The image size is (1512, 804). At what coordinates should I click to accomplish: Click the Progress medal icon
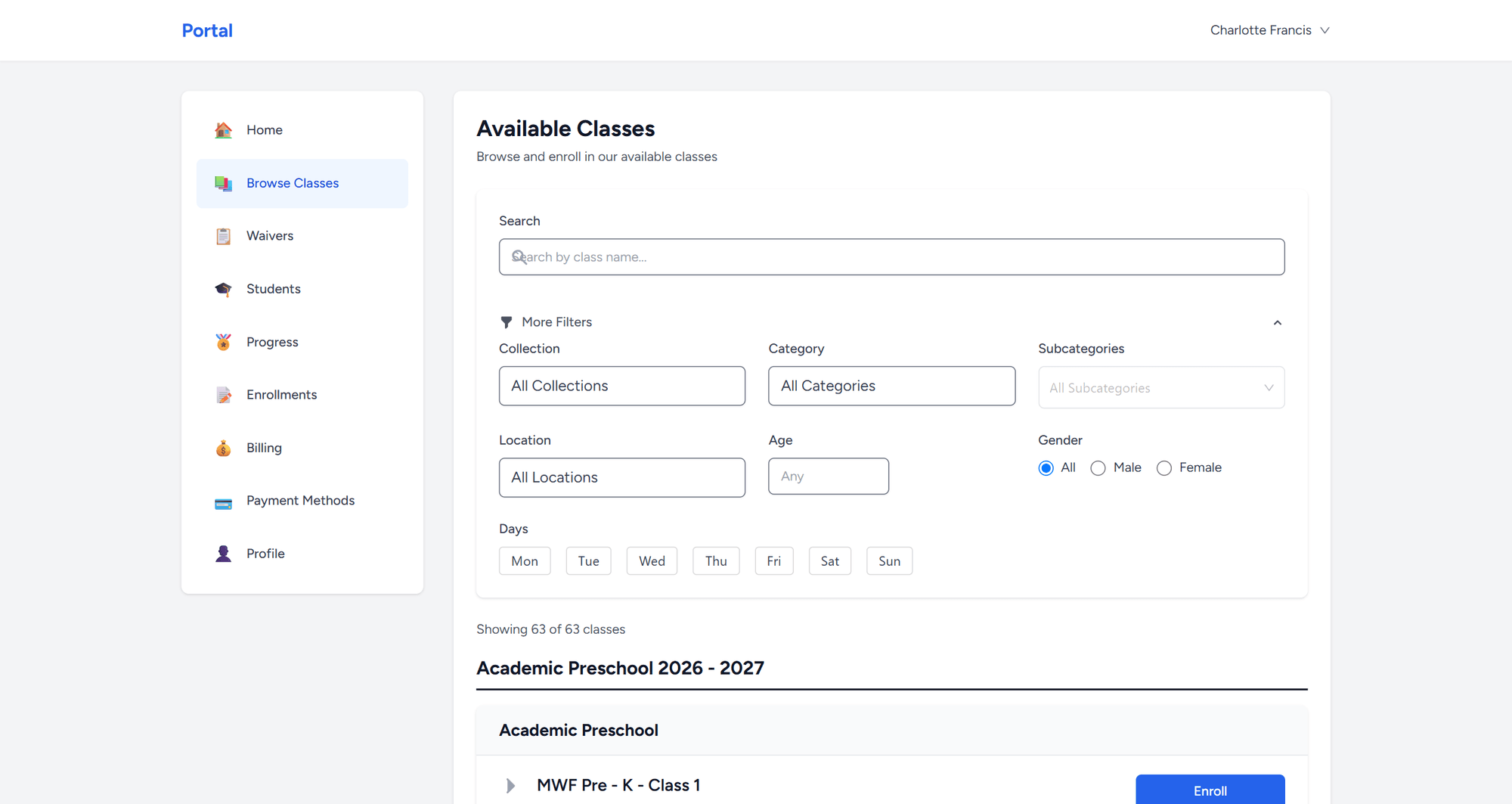[223, 342]
